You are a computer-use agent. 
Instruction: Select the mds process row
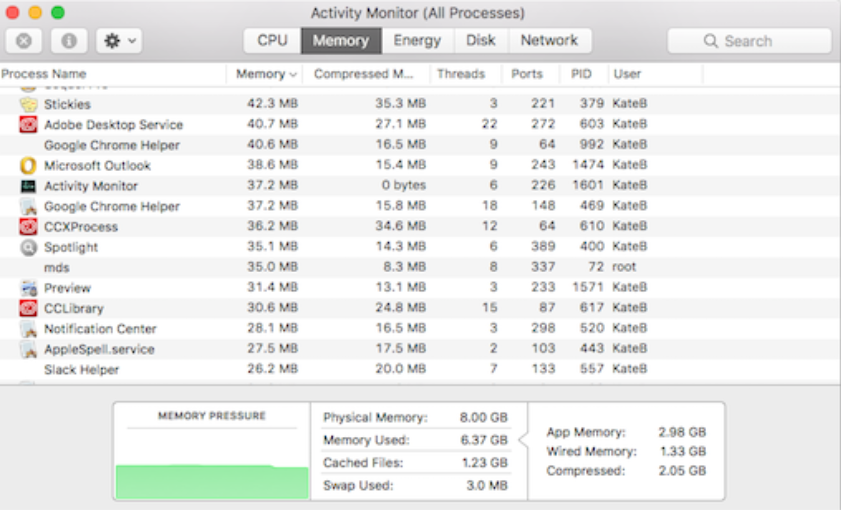420,267
